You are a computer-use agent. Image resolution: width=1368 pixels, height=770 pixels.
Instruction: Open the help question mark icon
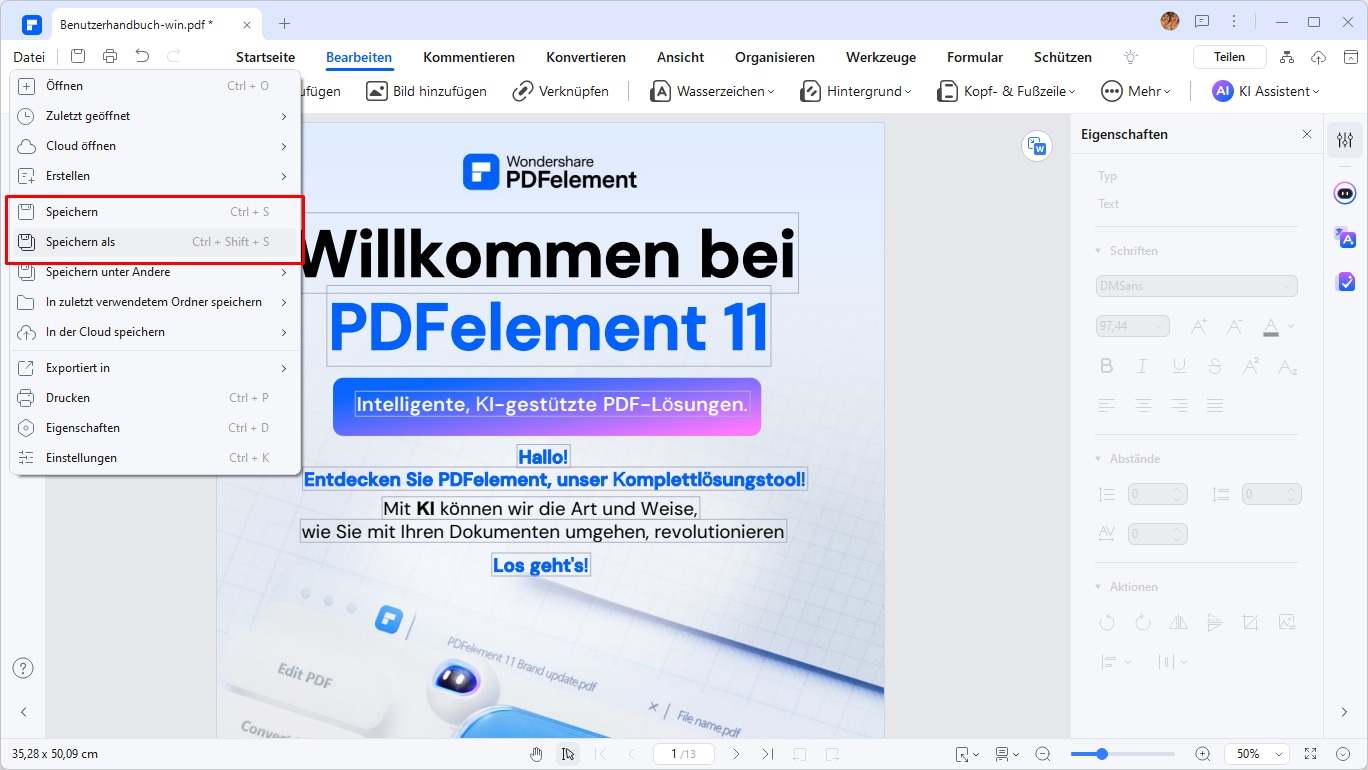click(x=23, y=668)
